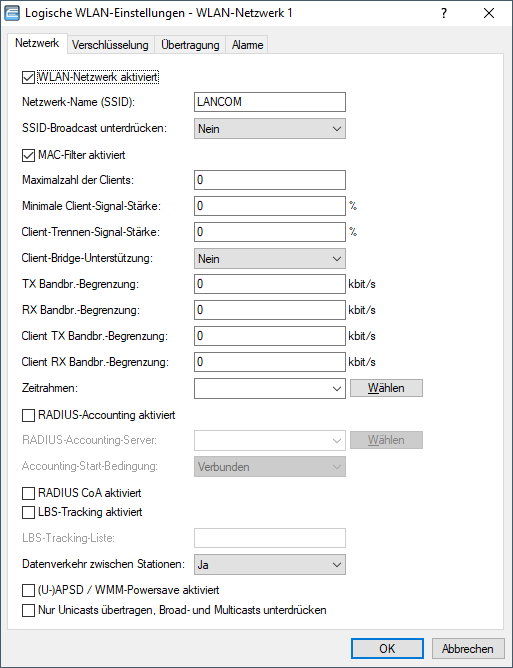This screenshot has width=513, height=668.
Task: Click 'Client-Trennen-Signal-Stärke:' label
Action: click(x=91, y=232)
